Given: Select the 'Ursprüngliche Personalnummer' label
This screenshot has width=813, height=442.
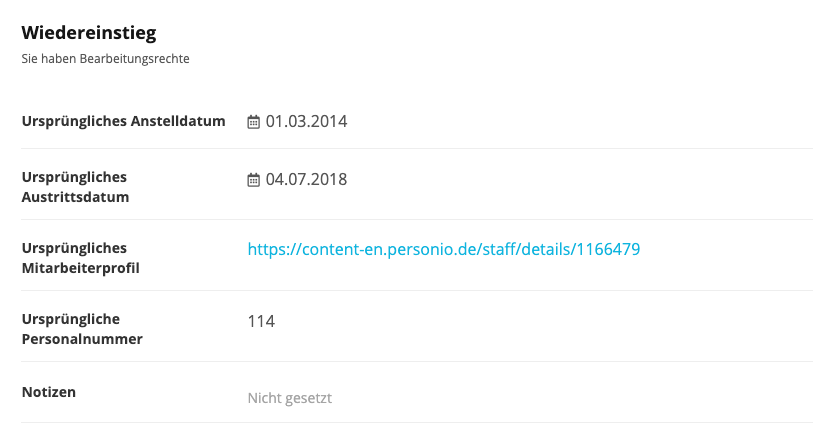Looking at the screenshot, I should pos(82,329).
